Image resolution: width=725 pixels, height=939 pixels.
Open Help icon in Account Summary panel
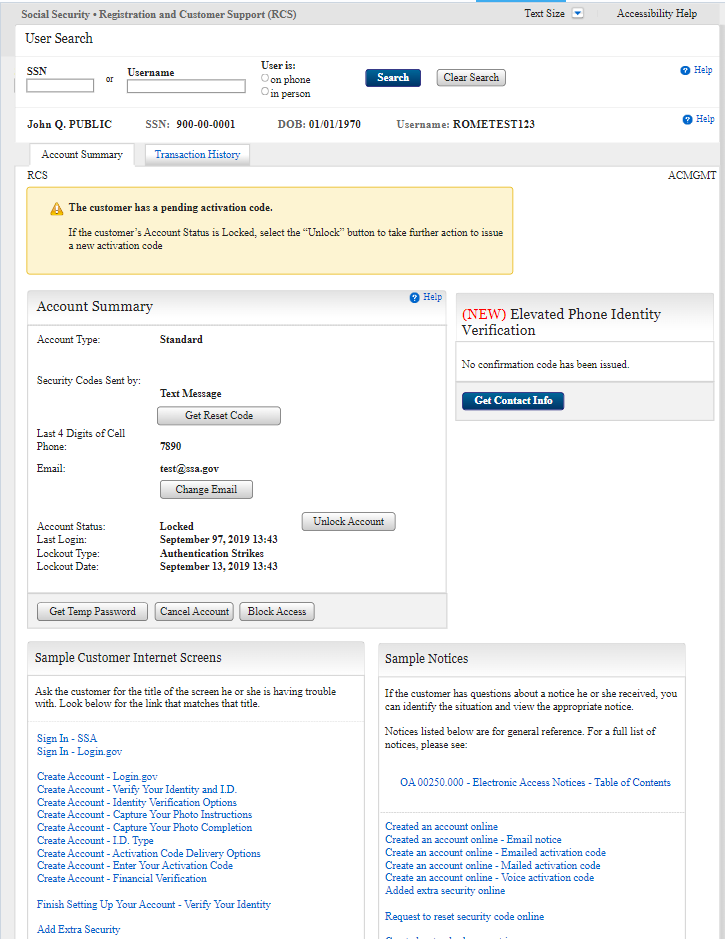415,298
